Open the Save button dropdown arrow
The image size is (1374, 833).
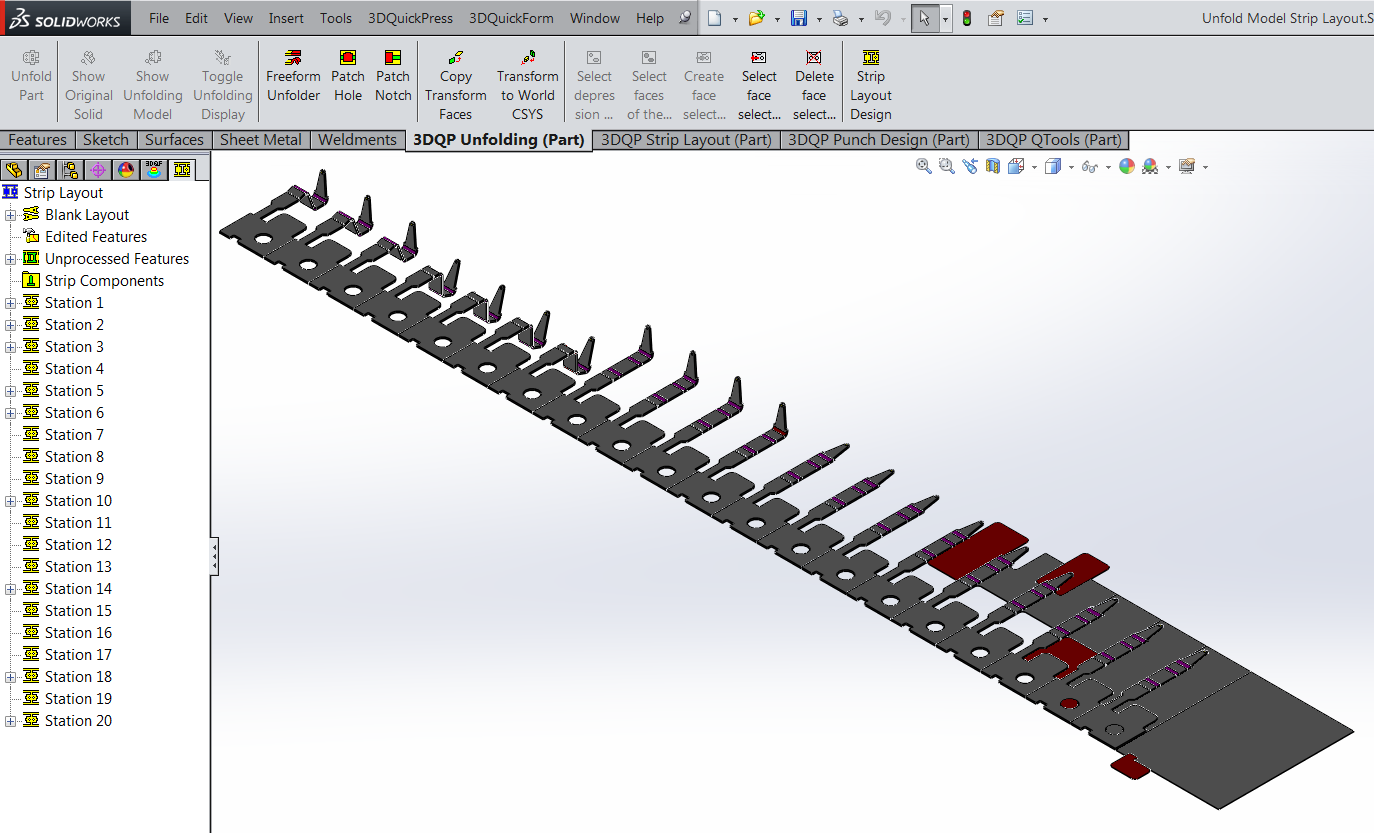(818, 19)
